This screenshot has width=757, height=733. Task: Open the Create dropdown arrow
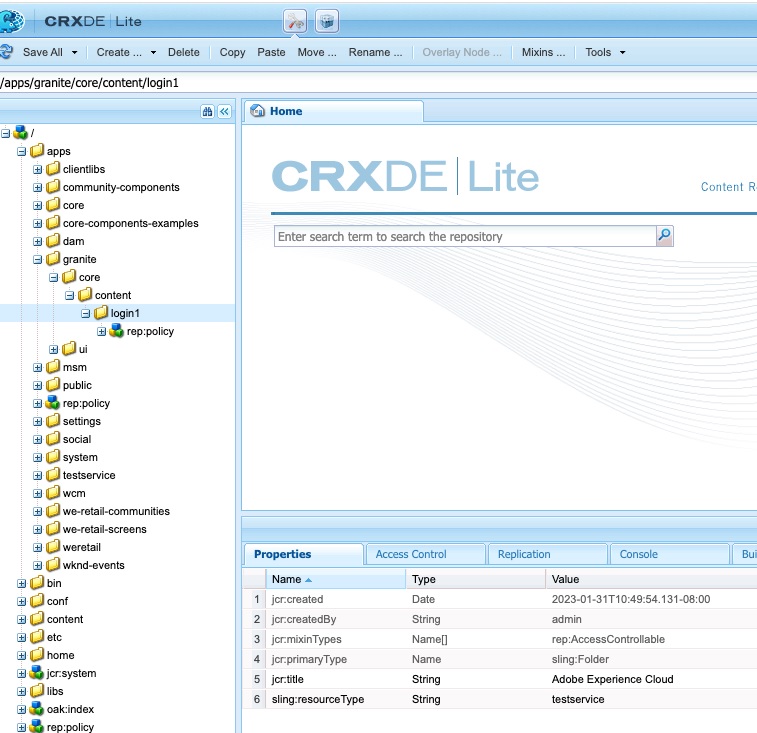[x=153, y=52]
